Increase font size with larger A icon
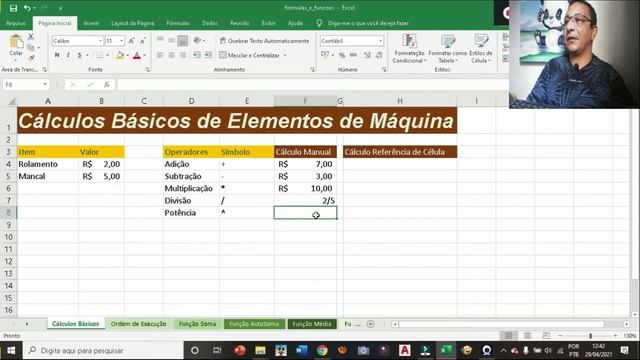Viewport: 640px width, 360px height. coord(131,41)
